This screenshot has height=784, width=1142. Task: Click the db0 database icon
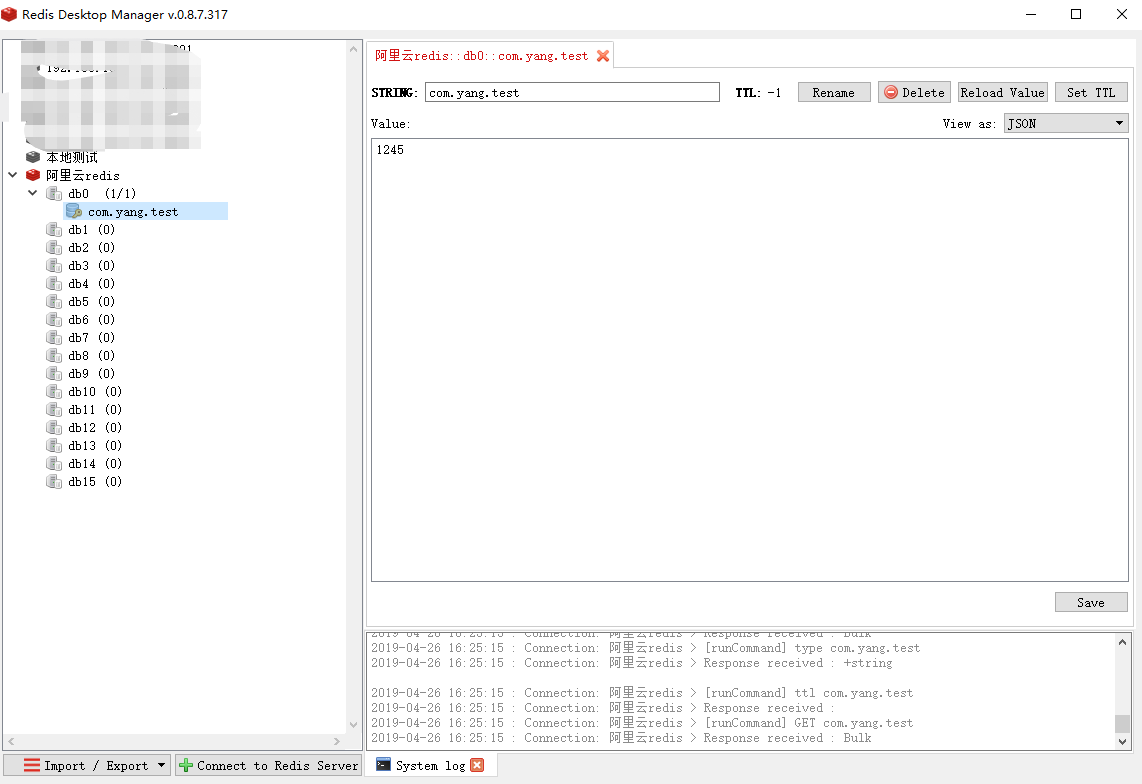coord(54,193)
